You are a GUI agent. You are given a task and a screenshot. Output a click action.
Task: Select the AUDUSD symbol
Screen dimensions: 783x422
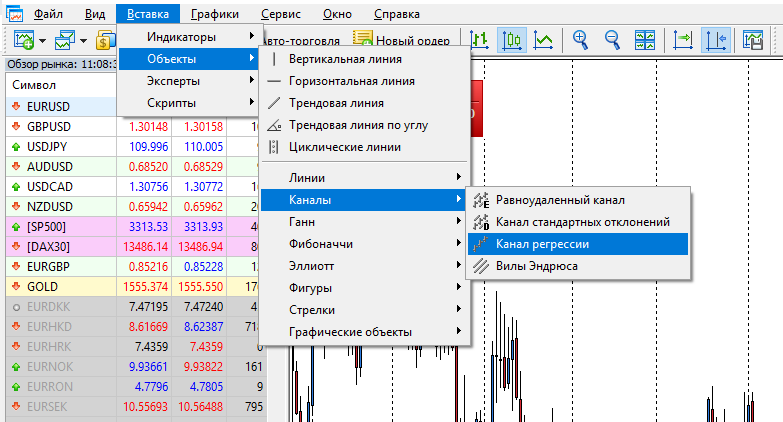50,166
